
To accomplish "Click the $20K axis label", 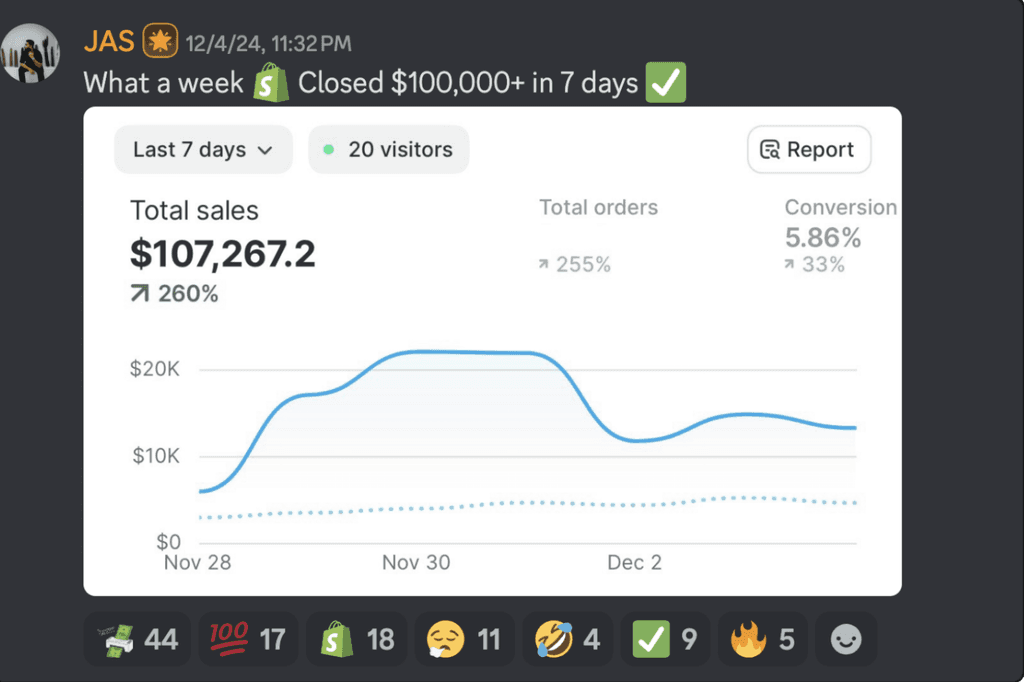I will (x=155, y=369).
